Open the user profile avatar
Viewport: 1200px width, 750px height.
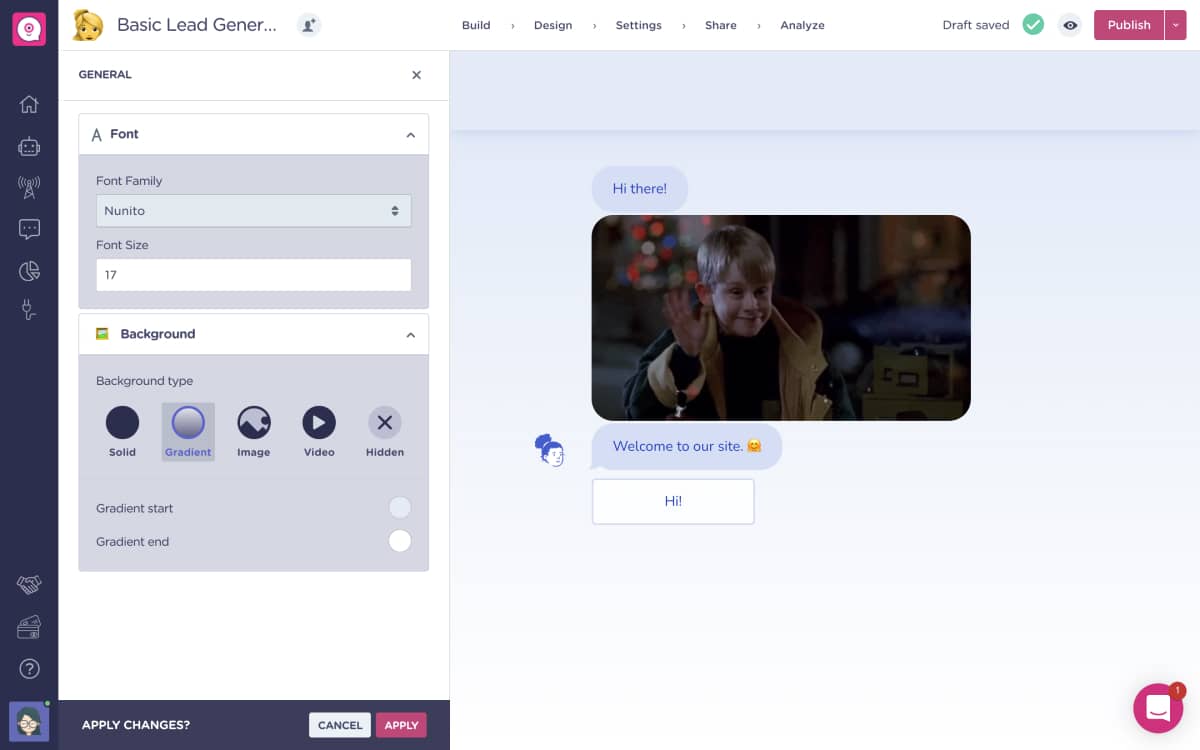pos(29,721)
